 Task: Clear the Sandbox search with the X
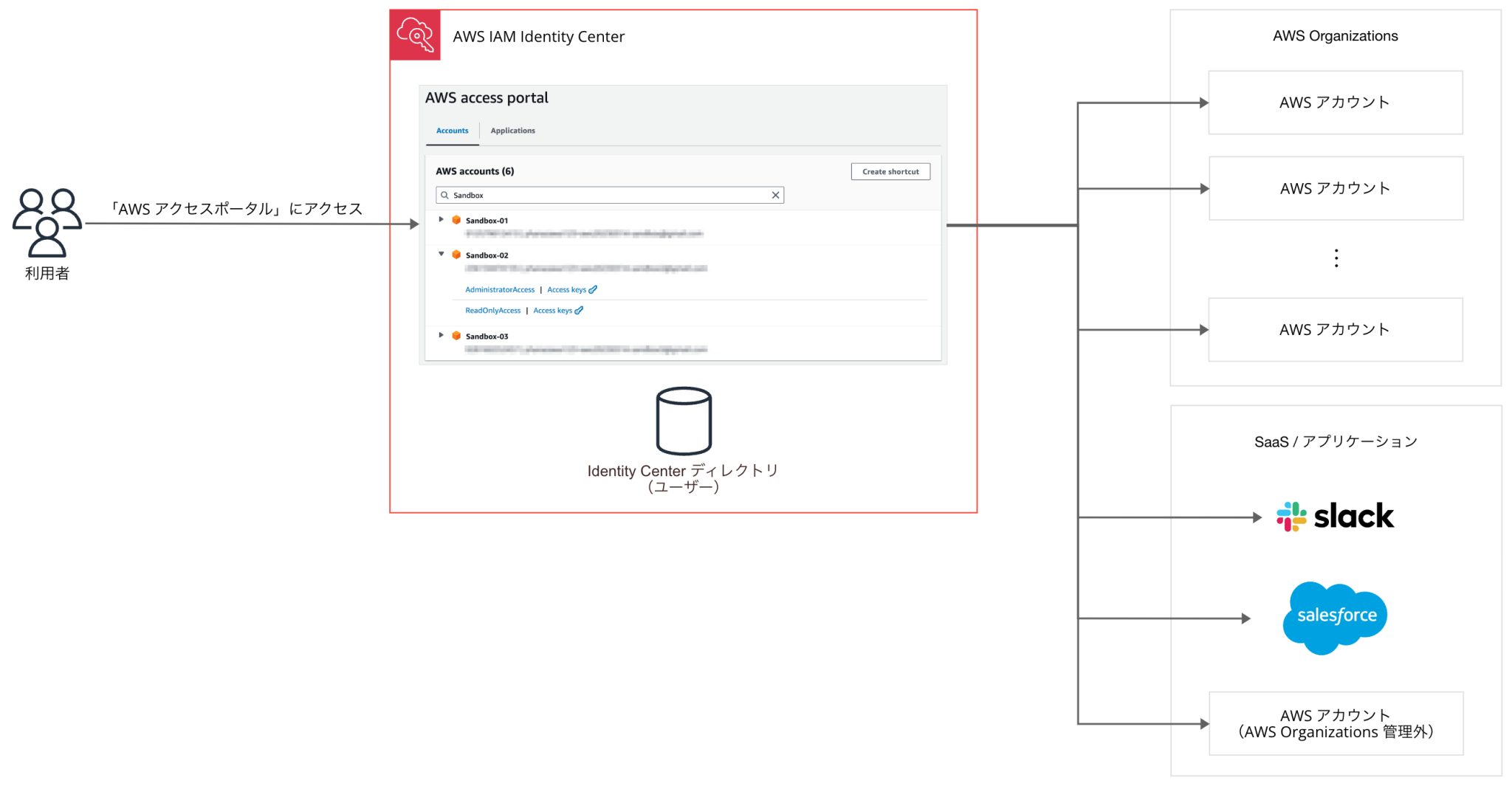(775, 194)
